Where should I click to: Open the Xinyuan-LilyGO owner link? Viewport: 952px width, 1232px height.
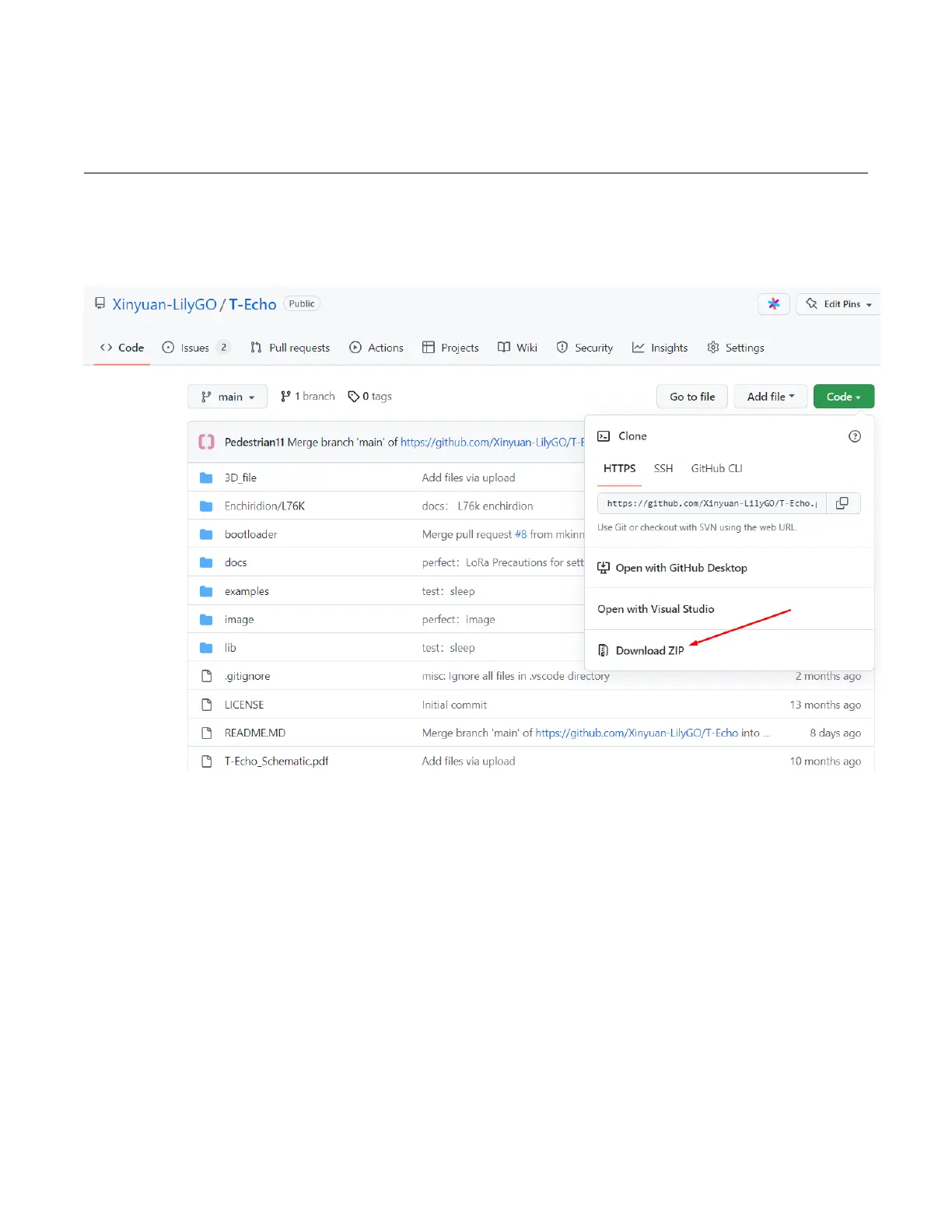click(164, 304)
